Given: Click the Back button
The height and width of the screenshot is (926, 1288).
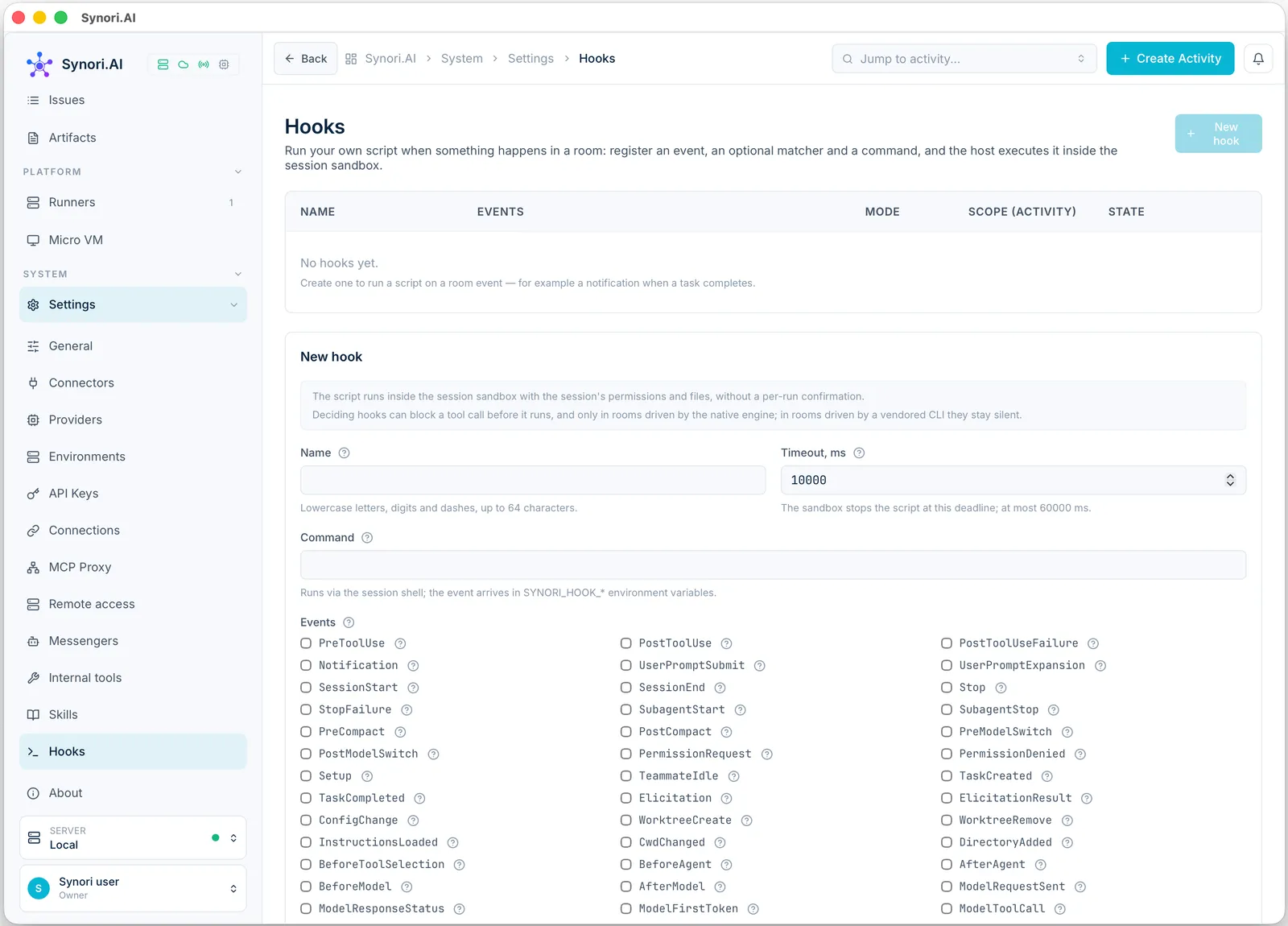Looking at the screenshot, I should [x=305, y=59].
